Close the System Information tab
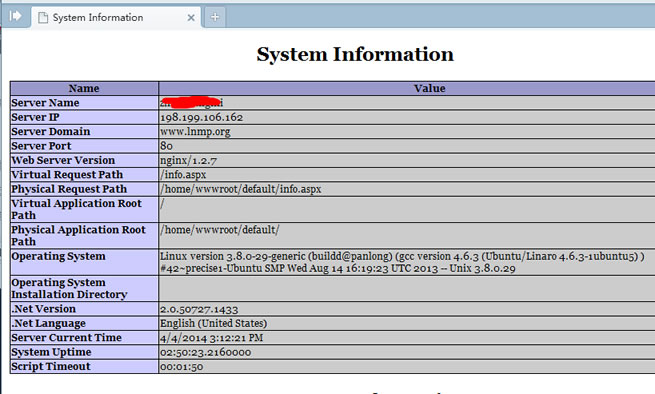Viewport: 655px width, 394px height. (x=191, y=18)
